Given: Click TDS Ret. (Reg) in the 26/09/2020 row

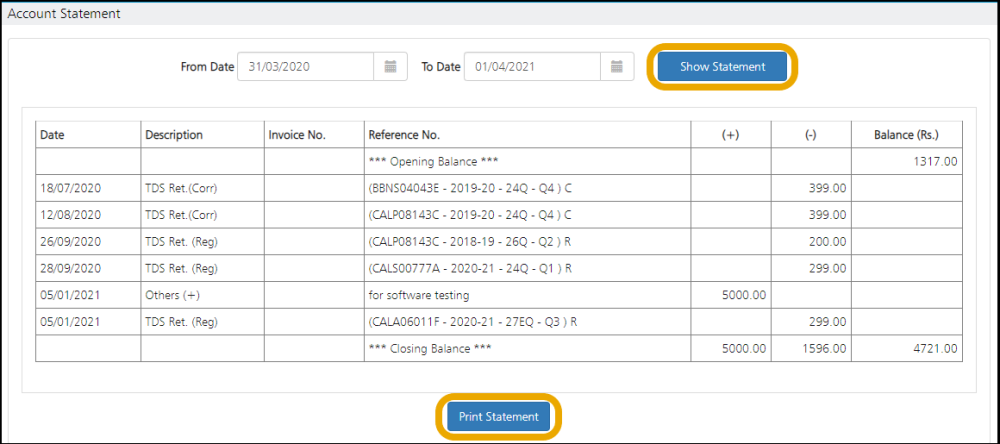Looking at the screenshot, I should (x=181, y=242).
